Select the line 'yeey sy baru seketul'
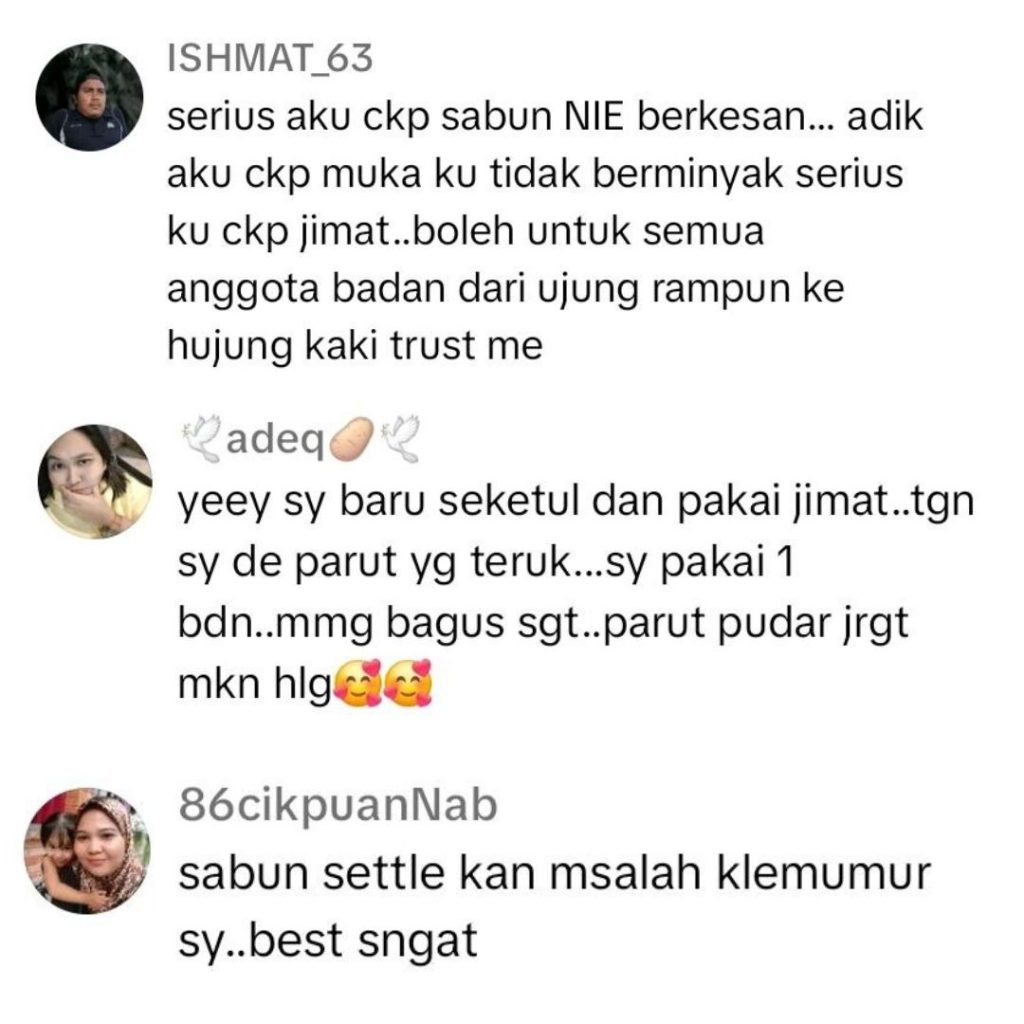 click(575, 503)
